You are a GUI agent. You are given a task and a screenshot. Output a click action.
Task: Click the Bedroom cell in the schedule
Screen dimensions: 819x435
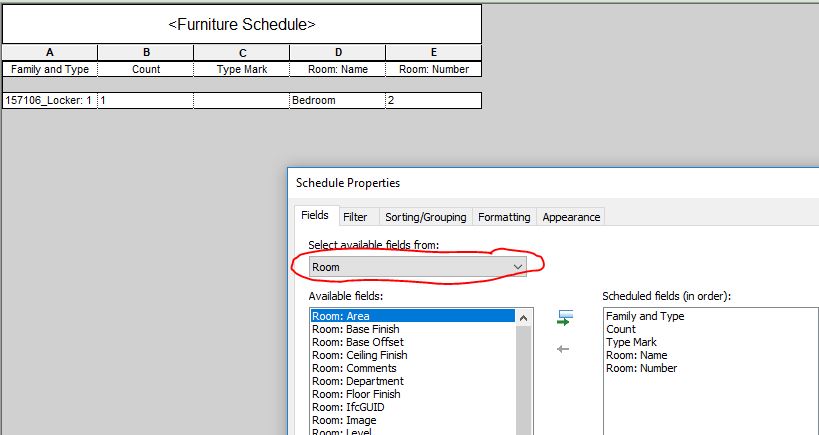337,101
